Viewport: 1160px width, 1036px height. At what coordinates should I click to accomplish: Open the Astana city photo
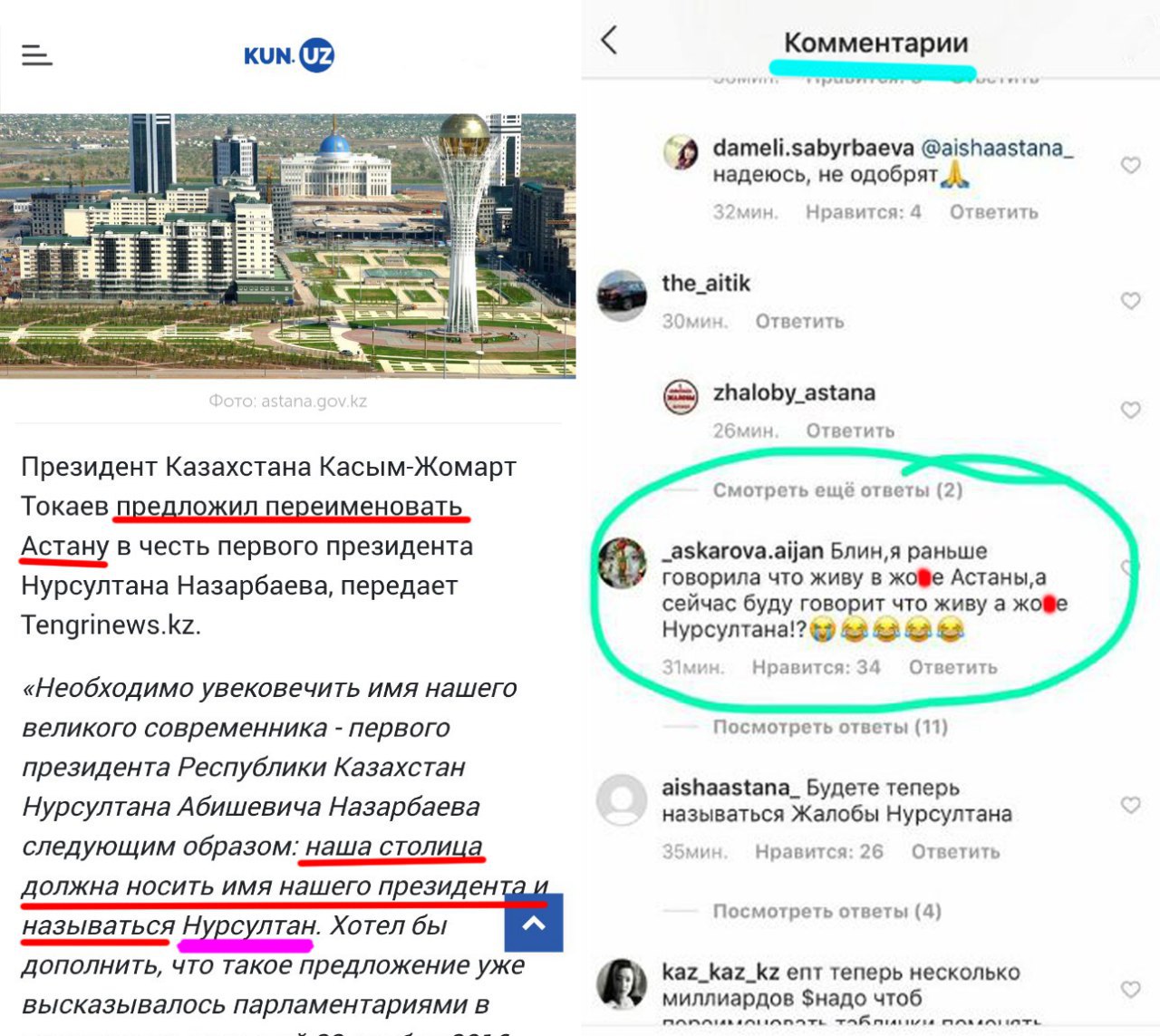coord(288,245)
